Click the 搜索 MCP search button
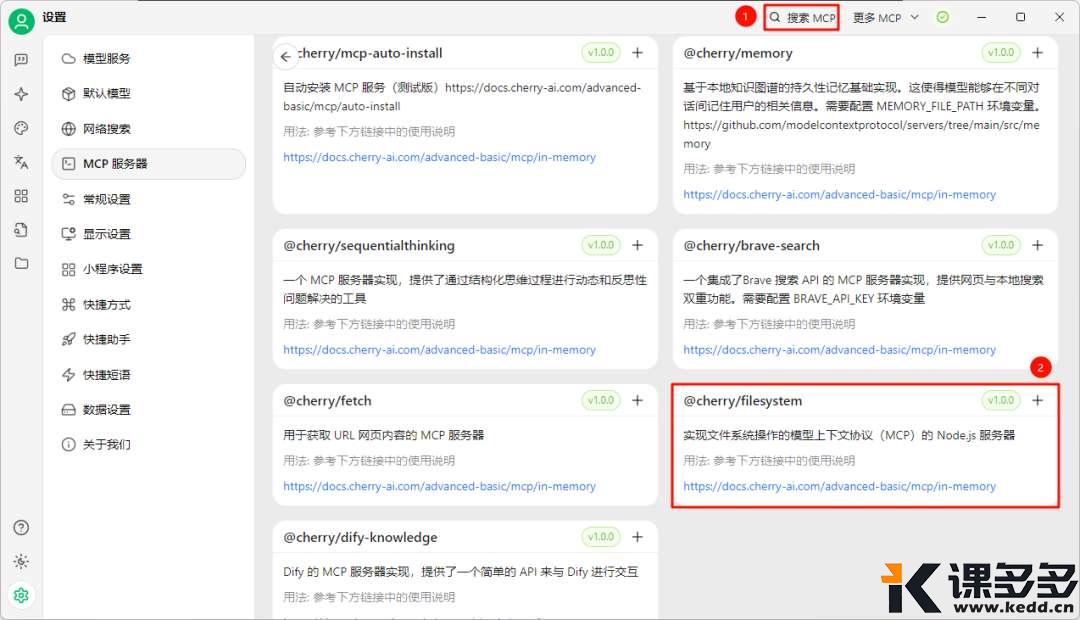 click(x=802, y=18)
